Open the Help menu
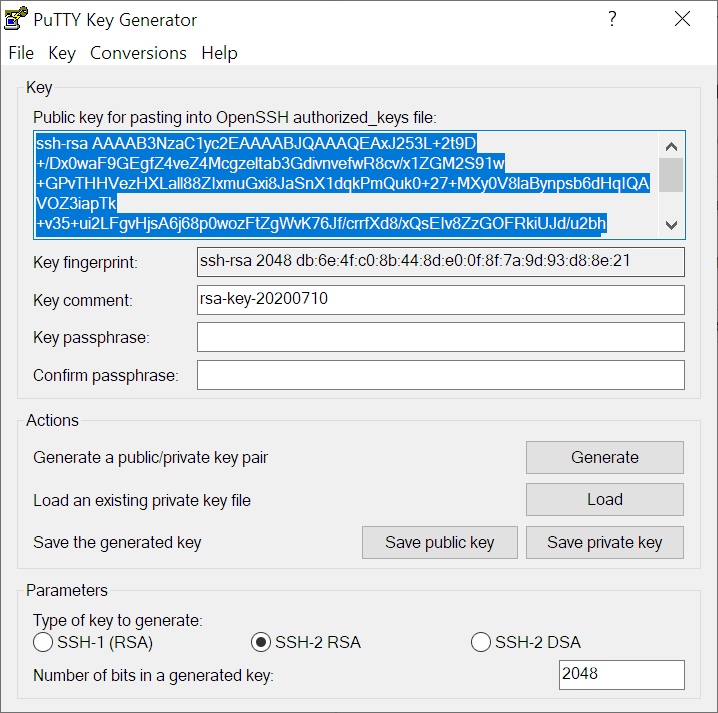The image size is (718, 713). click(x=219, y=53)
